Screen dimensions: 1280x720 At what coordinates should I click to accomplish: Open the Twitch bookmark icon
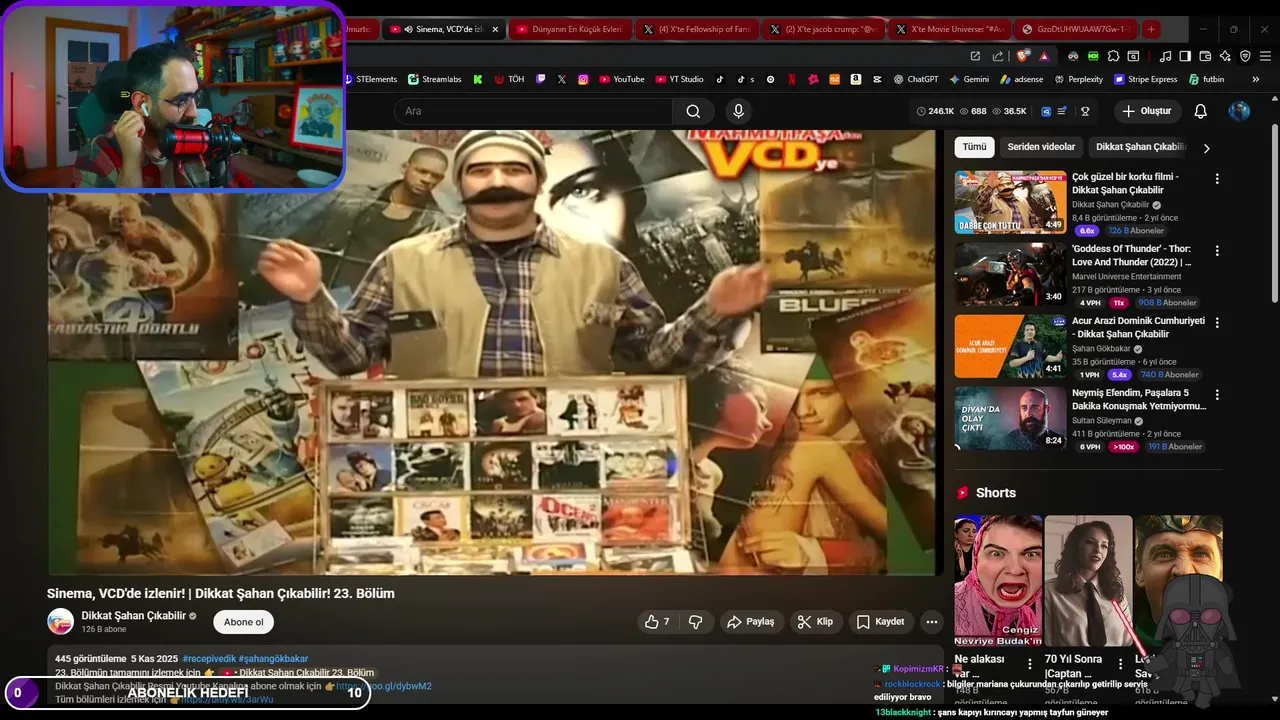pos(541,79)
